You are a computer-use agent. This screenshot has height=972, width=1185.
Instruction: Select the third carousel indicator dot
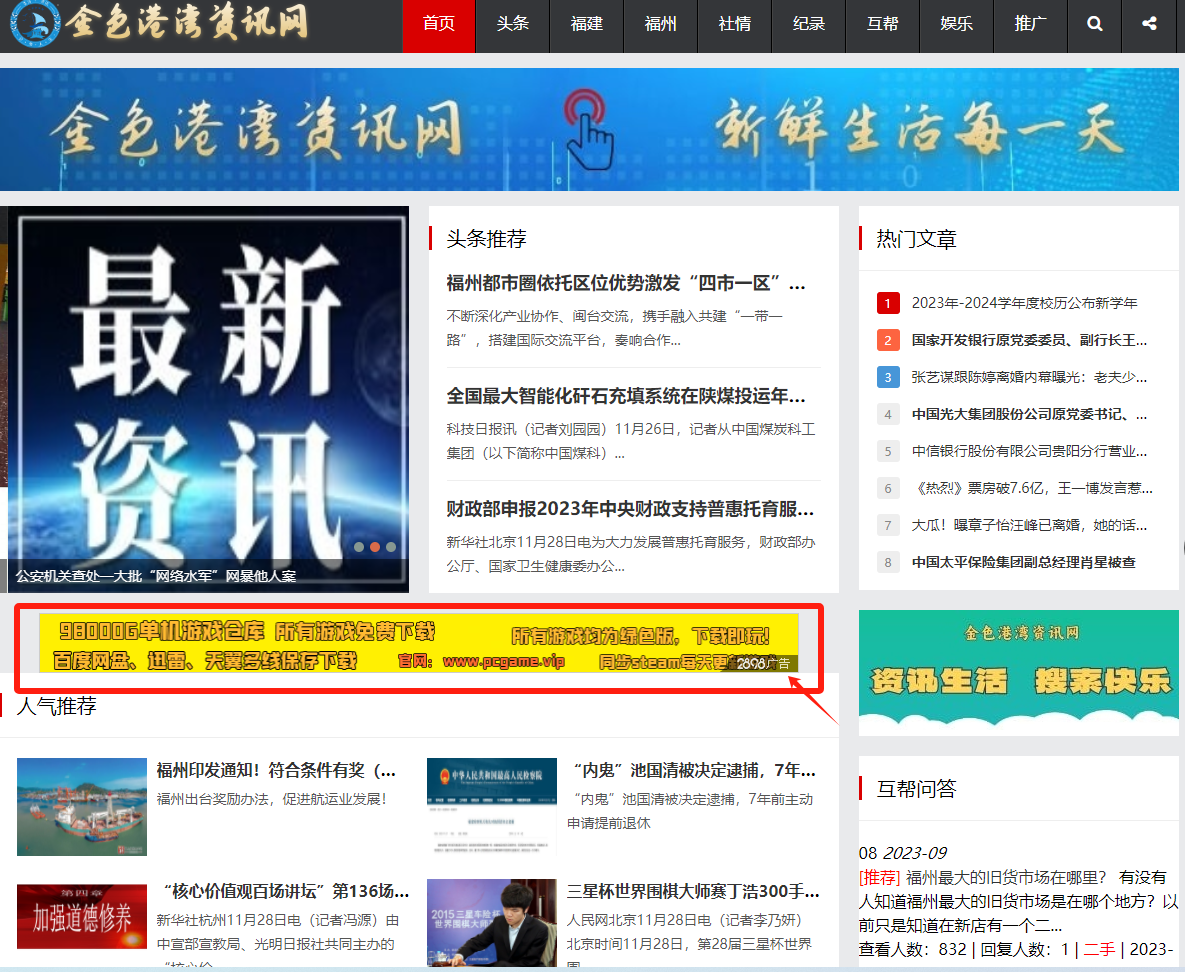point(390,547)
